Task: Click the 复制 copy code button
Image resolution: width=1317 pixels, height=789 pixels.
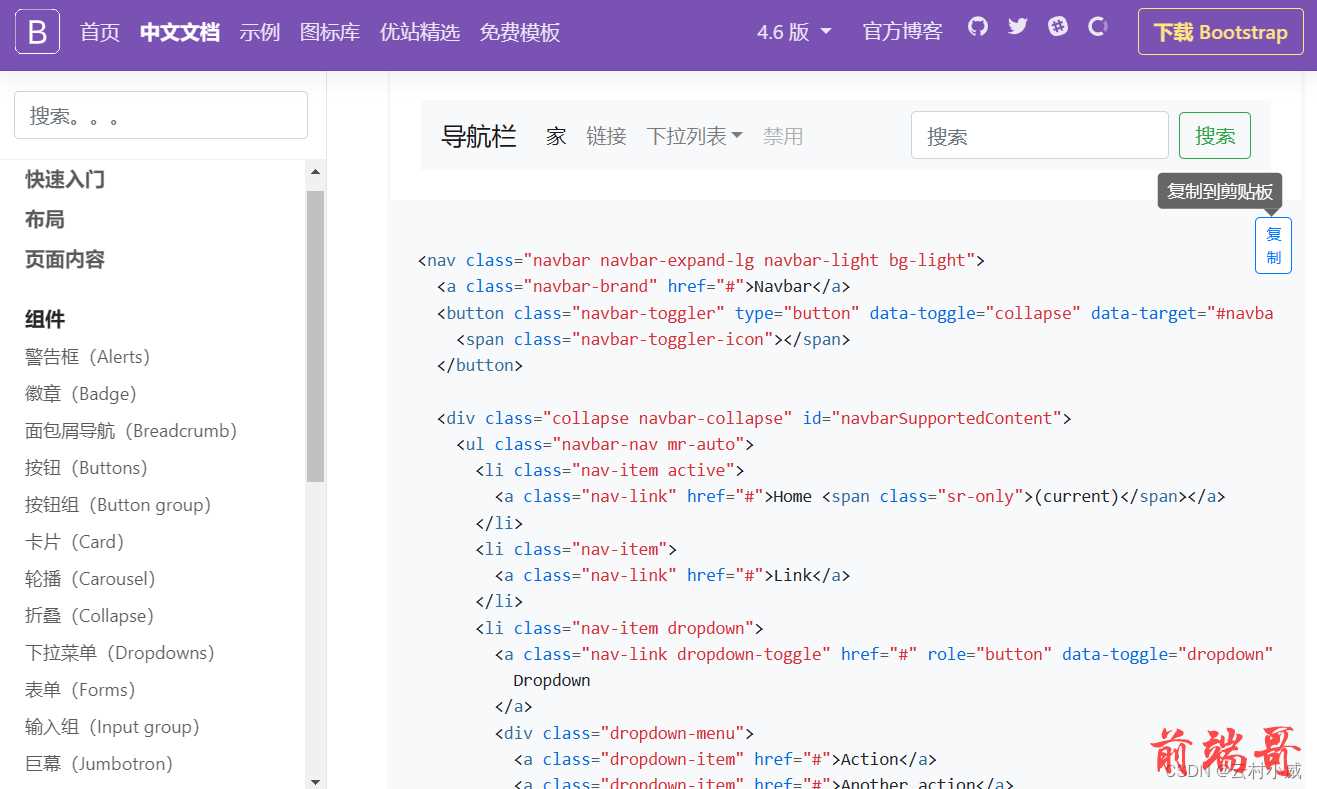Action: tap(1273, 245)
